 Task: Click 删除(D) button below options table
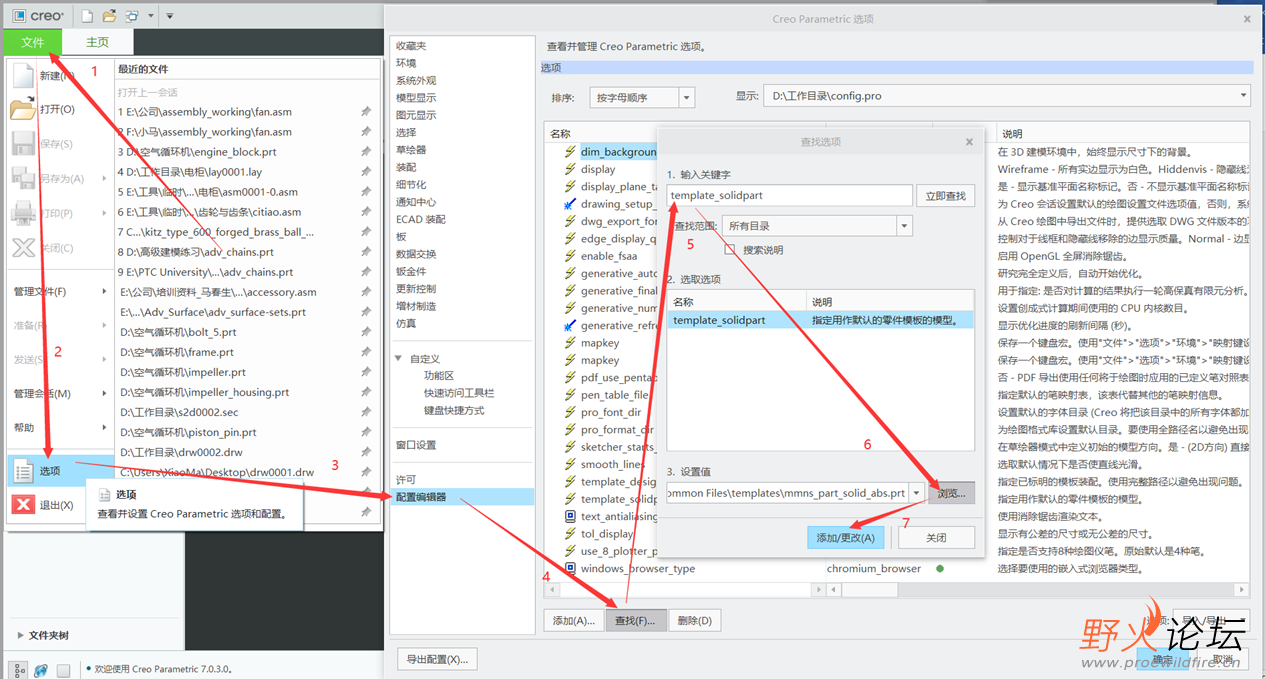[694, 620]
